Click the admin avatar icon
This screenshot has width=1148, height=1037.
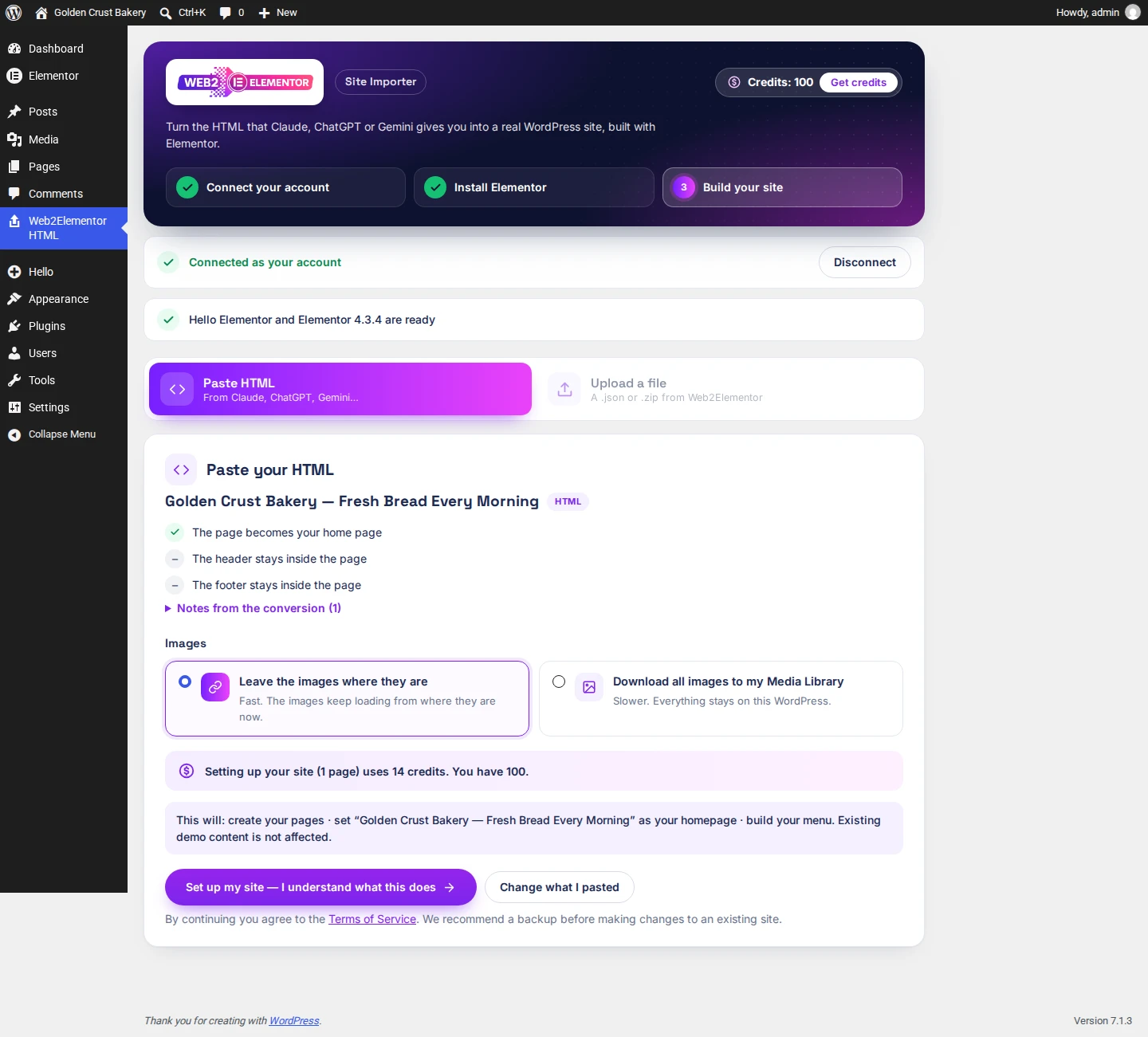[1133, 12]
